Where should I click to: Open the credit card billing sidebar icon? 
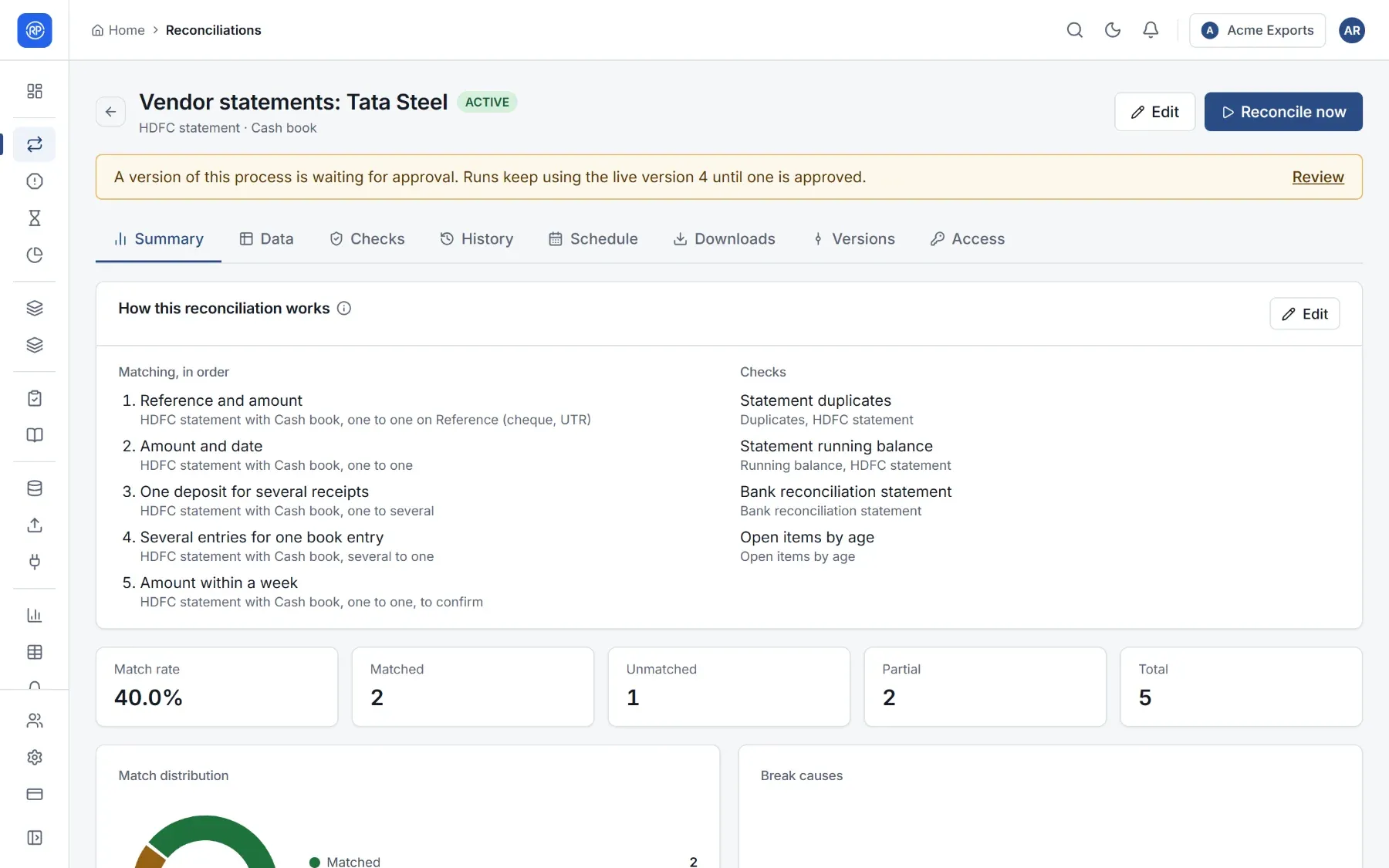click(34, 794)
